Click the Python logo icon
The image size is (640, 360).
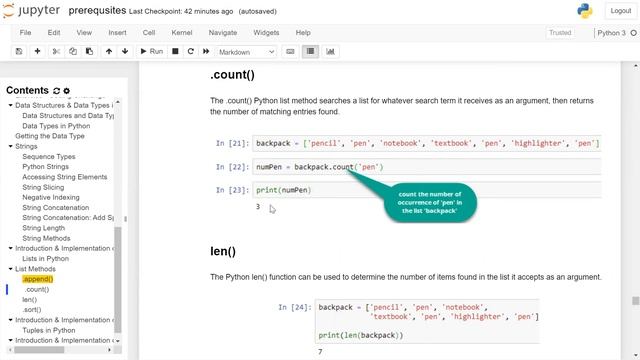point(584,11)
